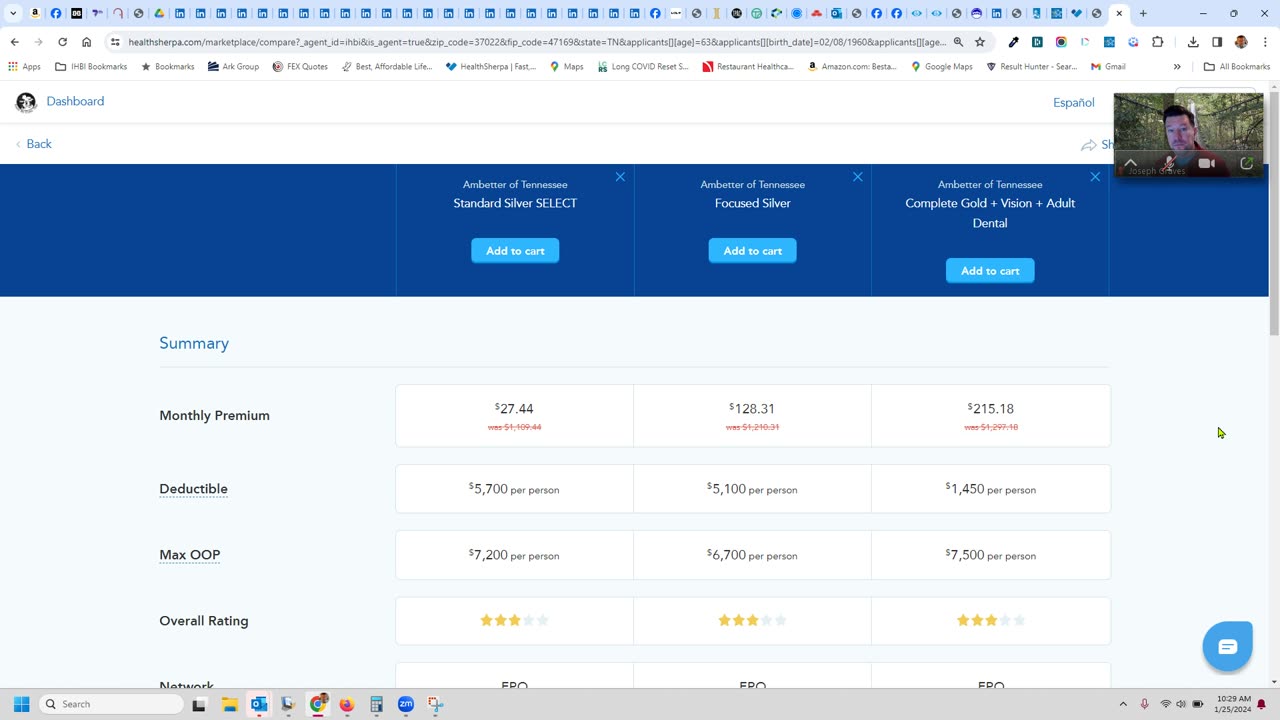Open HealthSherpa bookmark

click(x=491, y=67)
